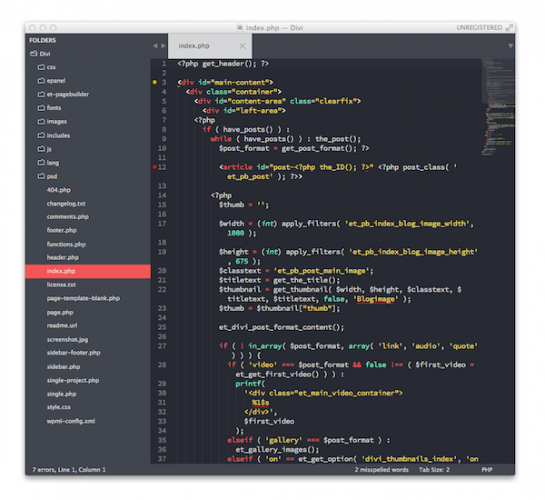Expand the css folder
545x500 pixels.
[x=47, y=67]
